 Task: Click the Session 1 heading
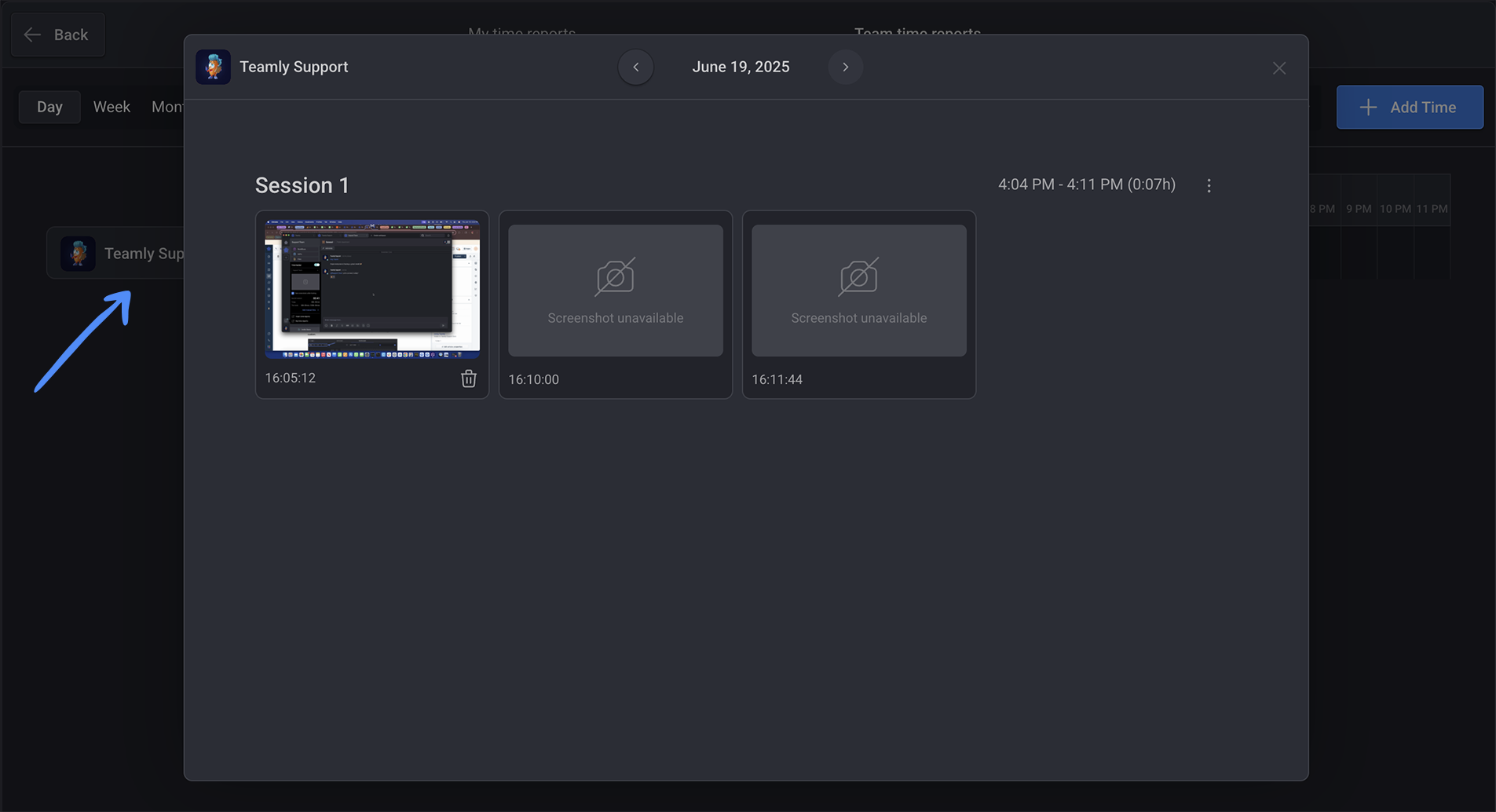(x=302, y=185)
